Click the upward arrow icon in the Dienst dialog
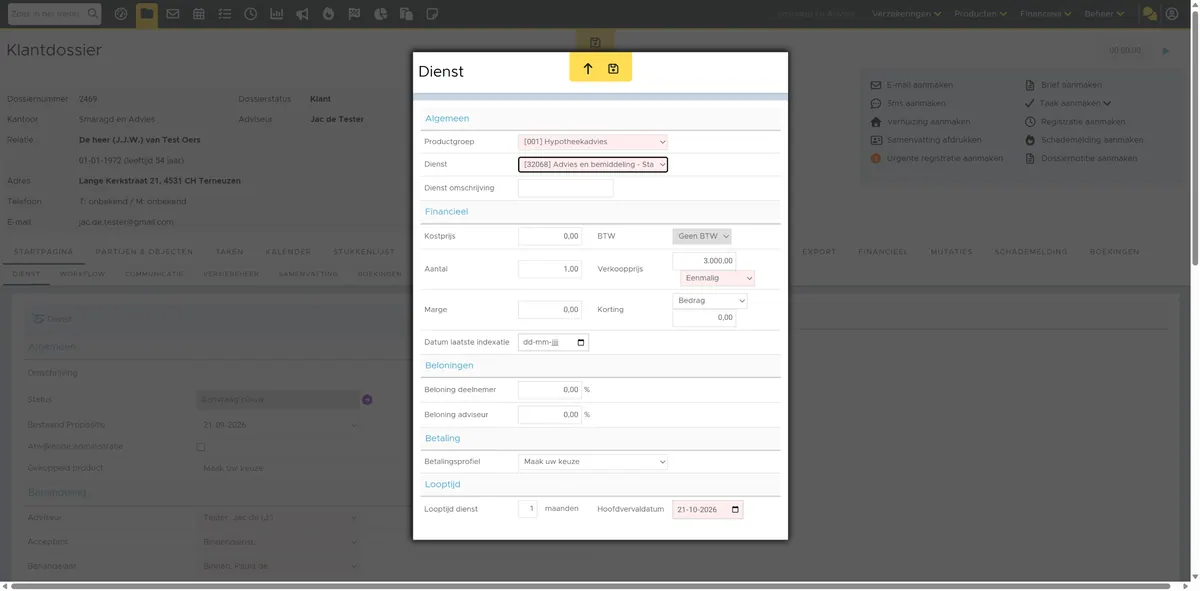The image size is (1200, 591). pos(588,69)
